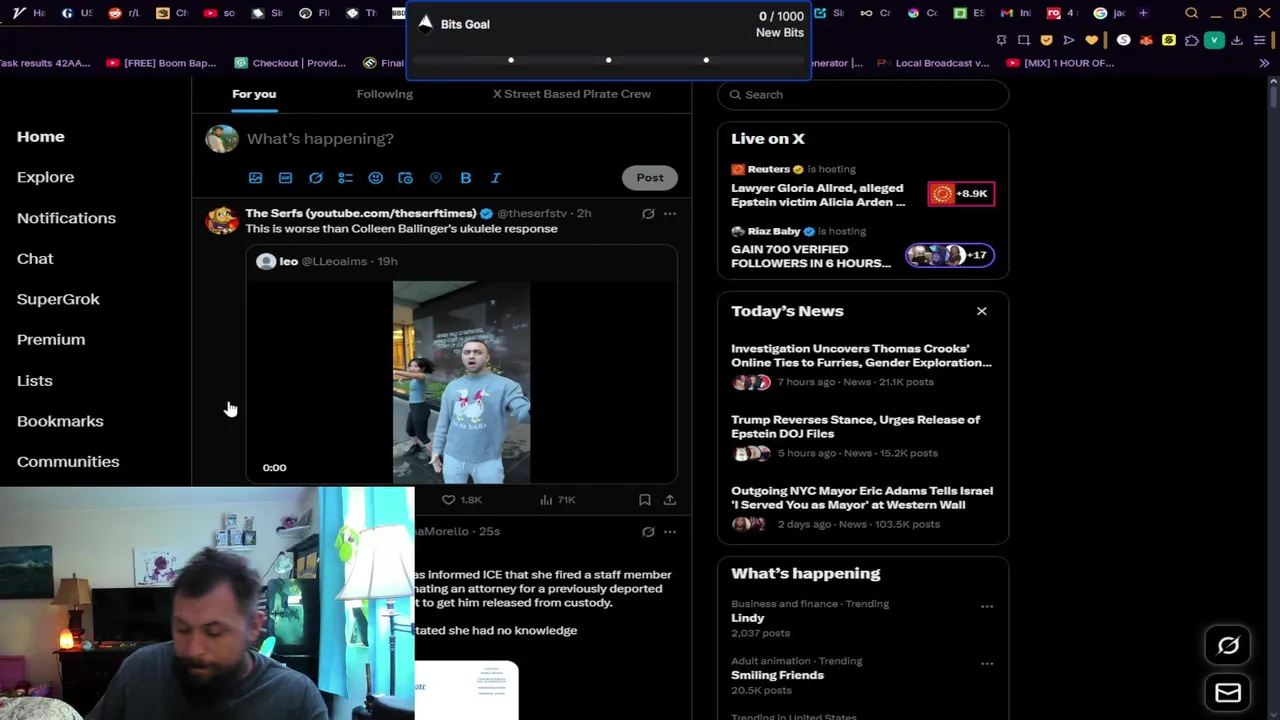
Task: Open Eric Adams Western Wall news story
Action: (862, 498)
